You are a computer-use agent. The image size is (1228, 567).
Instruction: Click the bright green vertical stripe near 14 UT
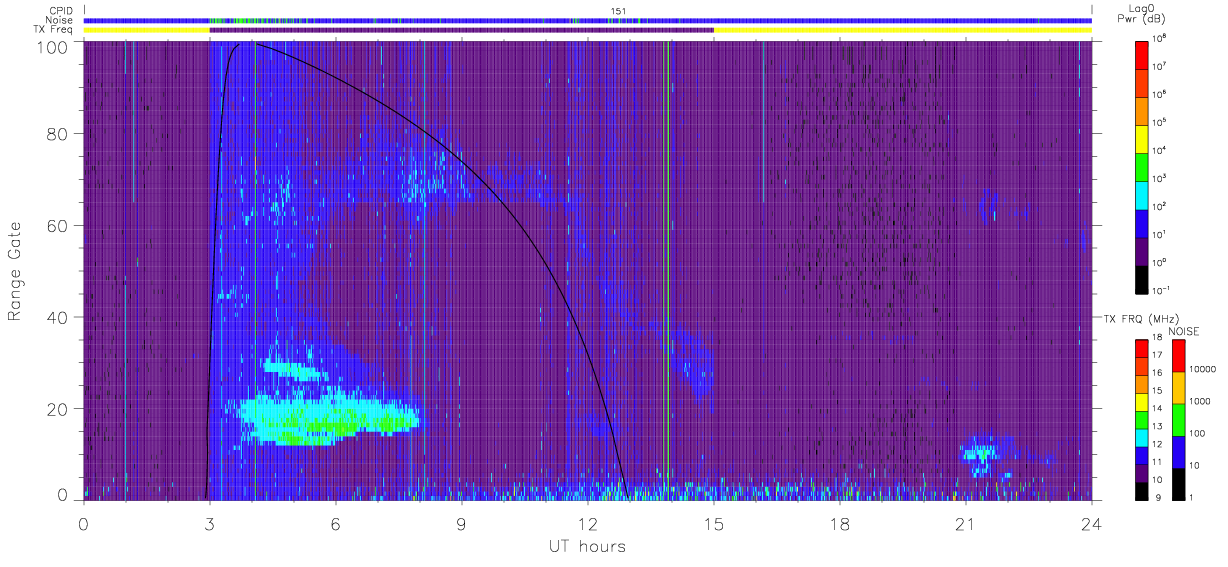[667, 270]
